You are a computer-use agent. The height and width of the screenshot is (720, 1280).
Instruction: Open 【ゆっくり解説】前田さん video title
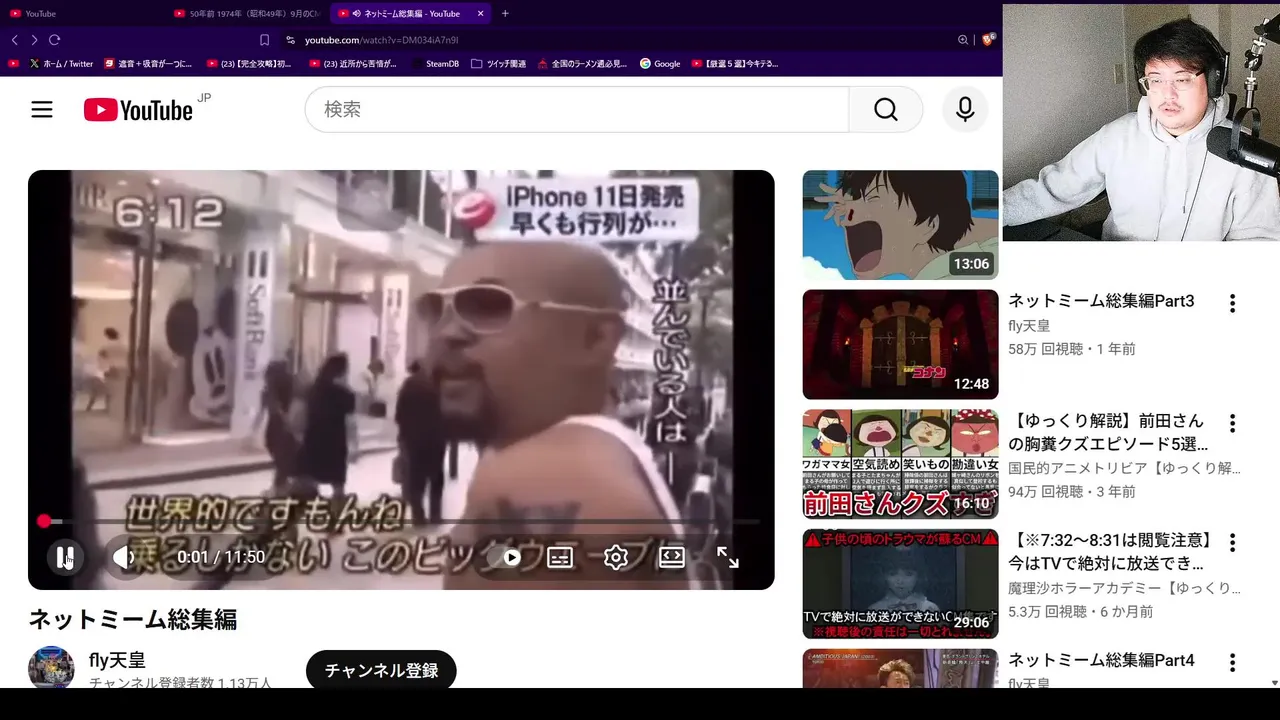(1107, 432)
